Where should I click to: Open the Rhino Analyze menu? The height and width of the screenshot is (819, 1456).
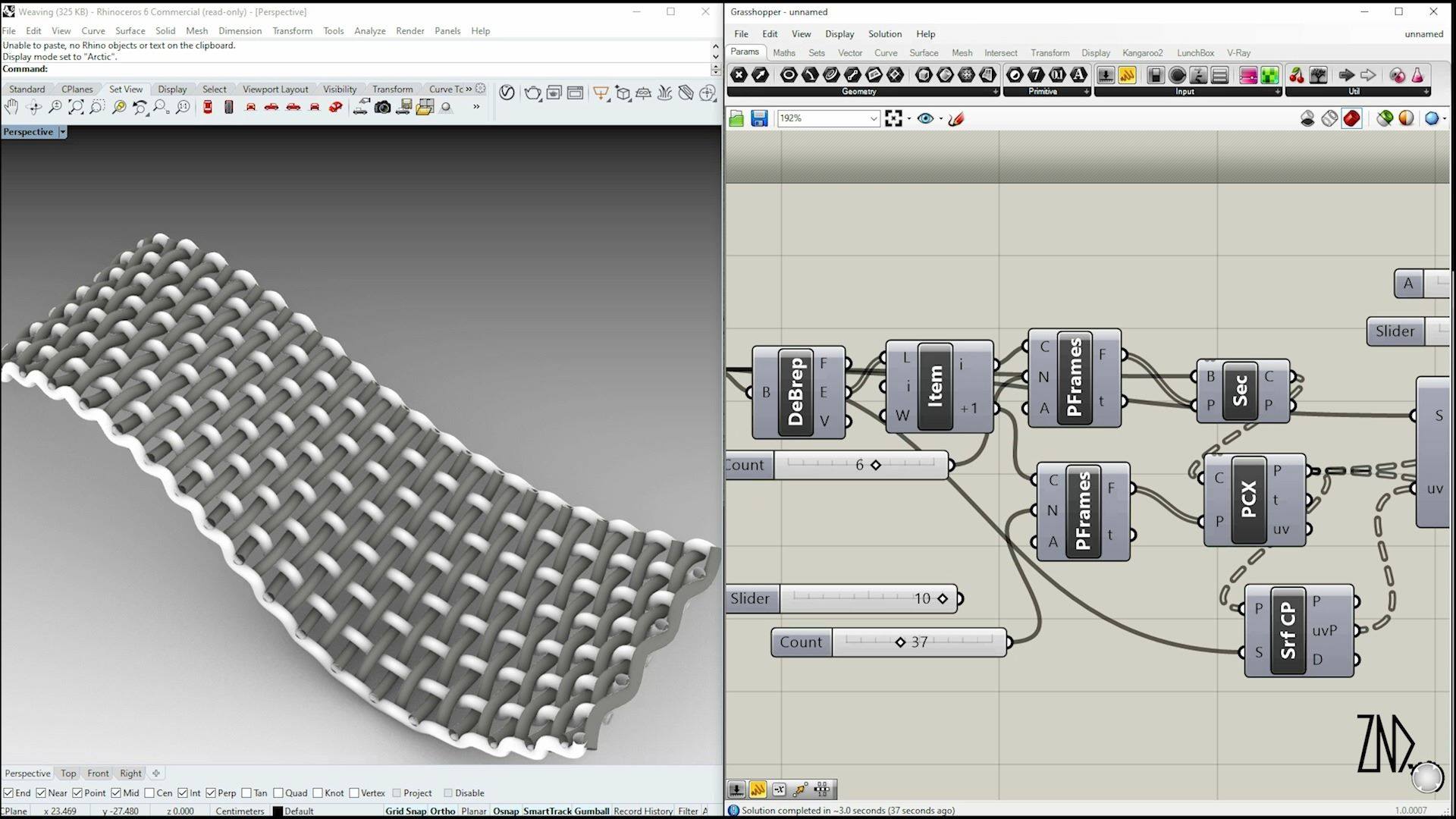click(369, 31)
